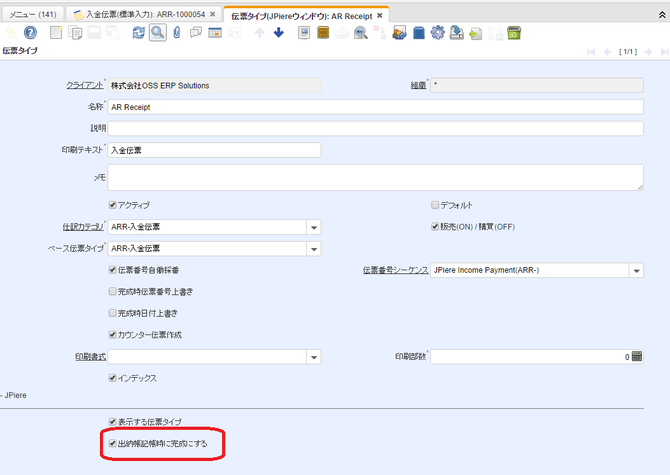Switch to the メニュー (141) tab
Image resolution: width=670 pixels, height=475 pixels.
33,15
